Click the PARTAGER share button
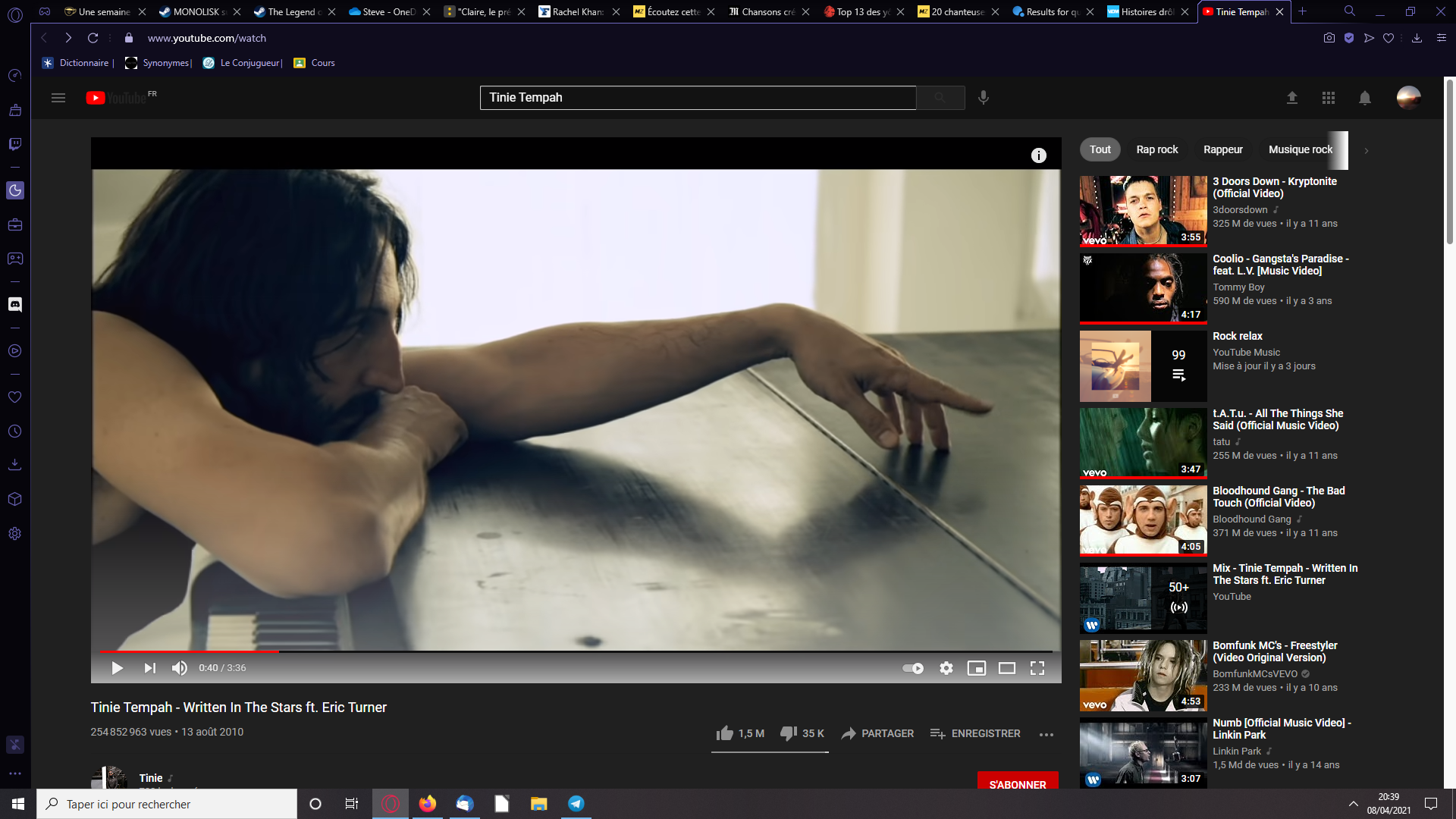 click(877, 733)
